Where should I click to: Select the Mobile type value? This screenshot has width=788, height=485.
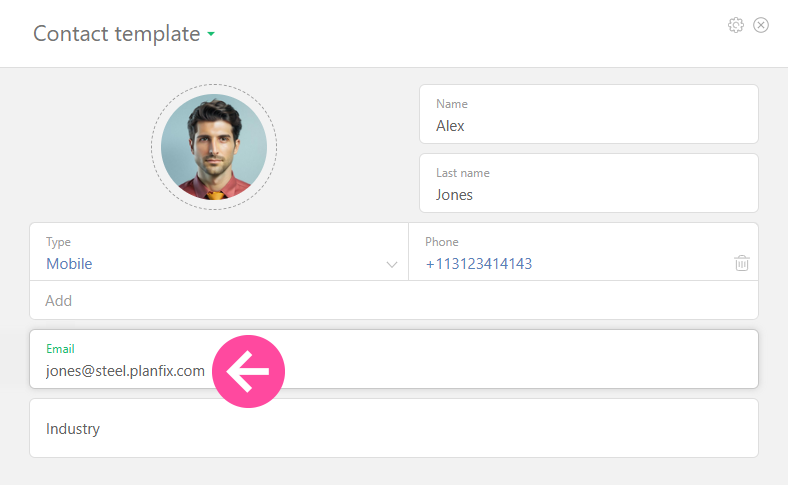69,264
